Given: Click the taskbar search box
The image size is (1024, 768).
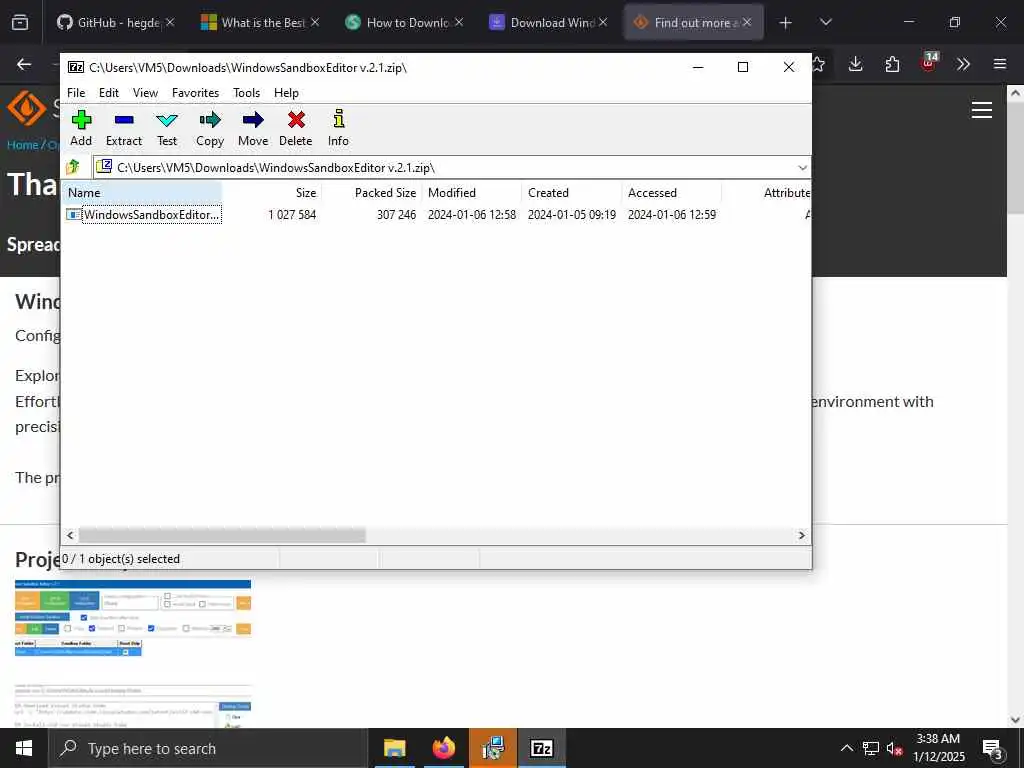Looking at the screenshot, I should coord(208,748).
